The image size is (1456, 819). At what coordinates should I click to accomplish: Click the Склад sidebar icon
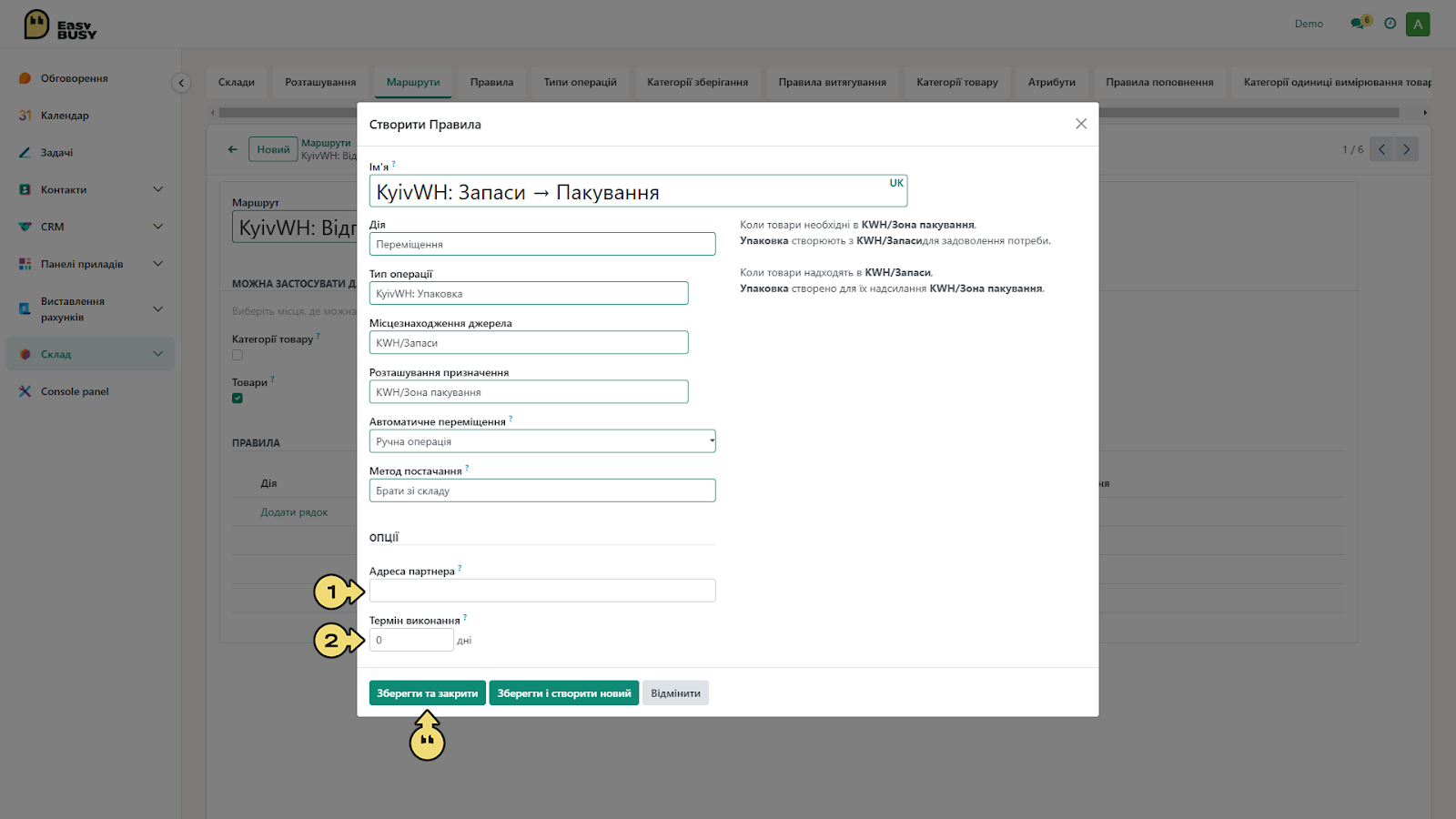tap(25, 355)
